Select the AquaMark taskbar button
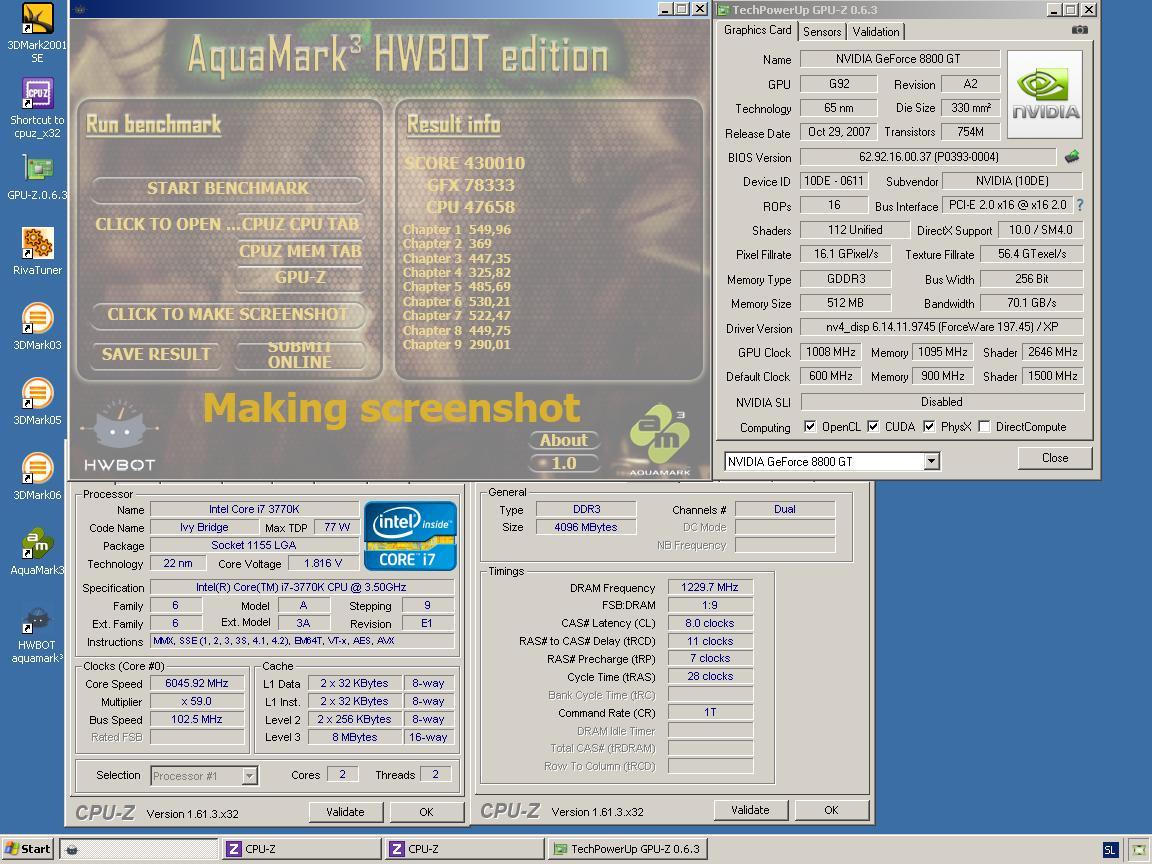The image size is (1152, 864). coord(139,849)
